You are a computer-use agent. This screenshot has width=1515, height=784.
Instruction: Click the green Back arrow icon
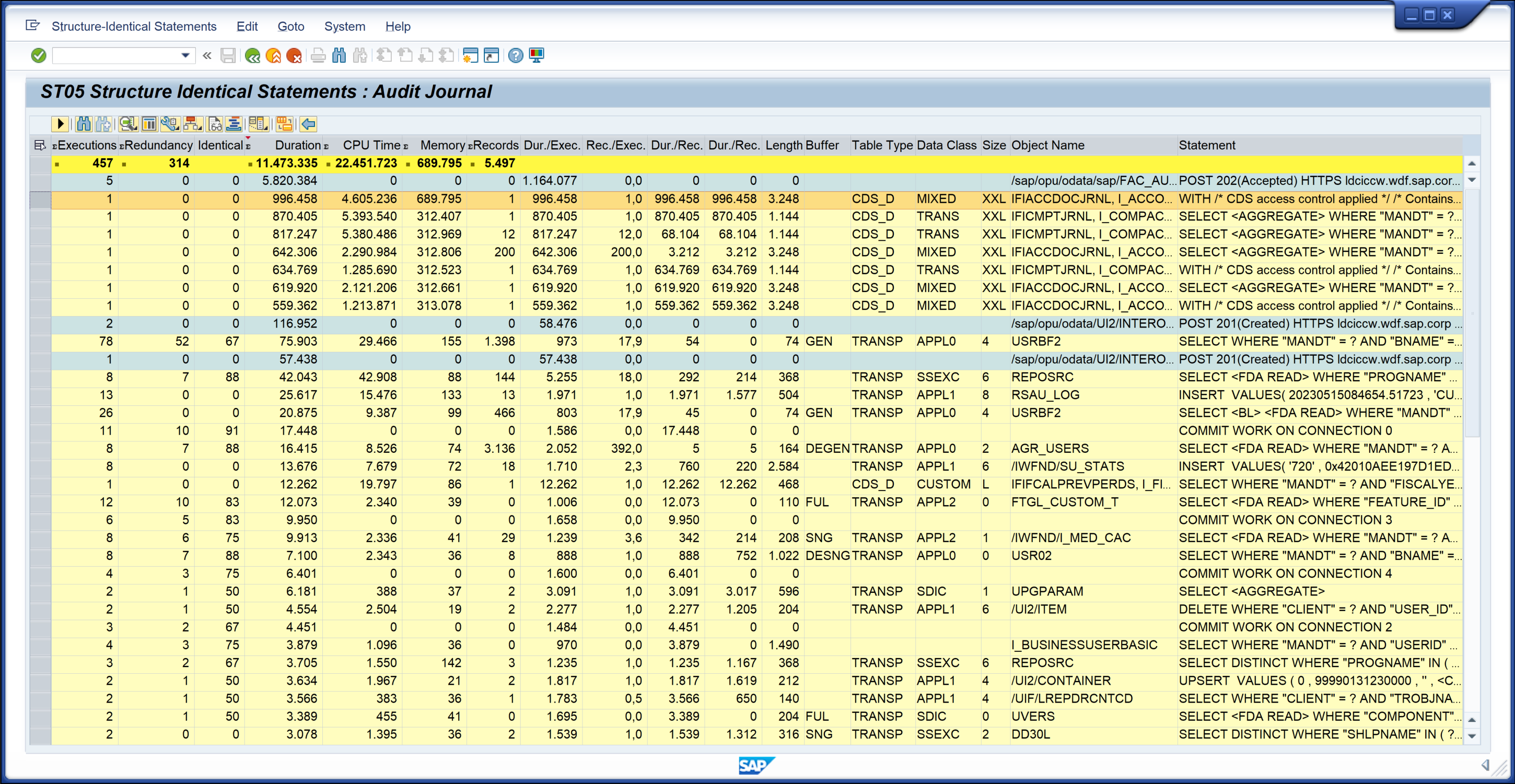tap(253, 56)
